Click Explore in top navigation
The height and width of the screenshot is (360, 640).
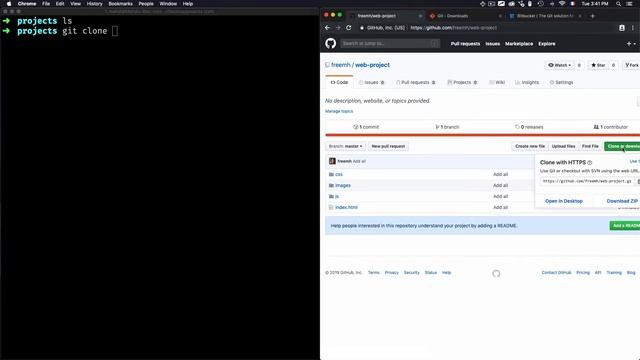click(547, 44)
